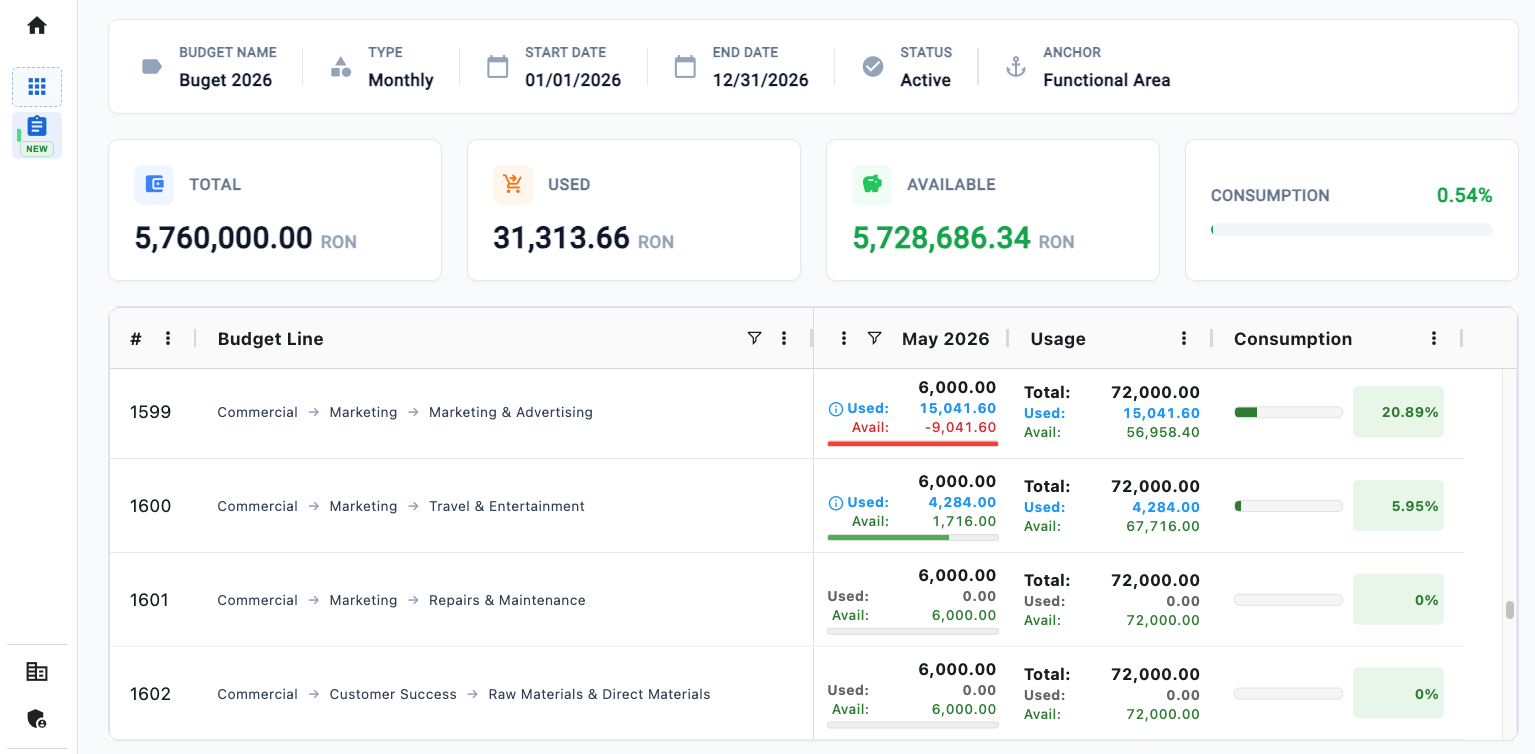
Task: Click the 0% badge on row 1601
Action: pos(1398,600)
